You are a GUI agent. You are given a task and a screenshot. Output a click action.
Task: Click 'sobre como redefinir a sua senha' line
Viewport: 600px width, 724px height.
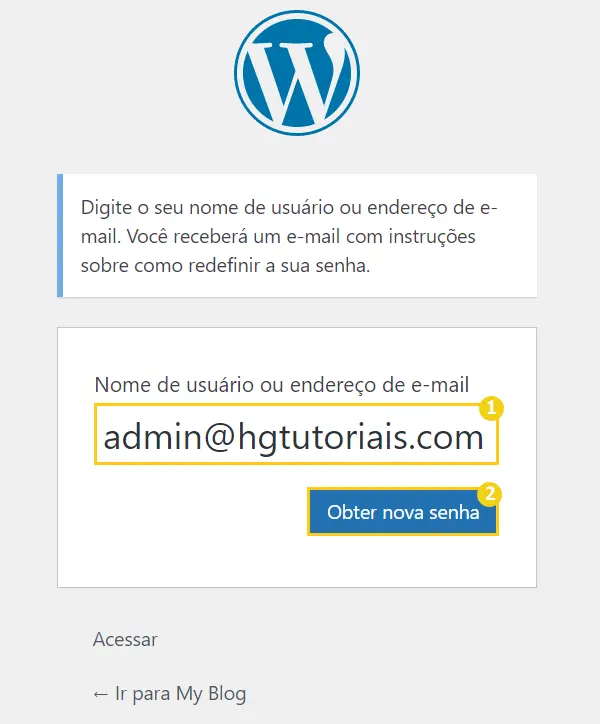point(225,266)
